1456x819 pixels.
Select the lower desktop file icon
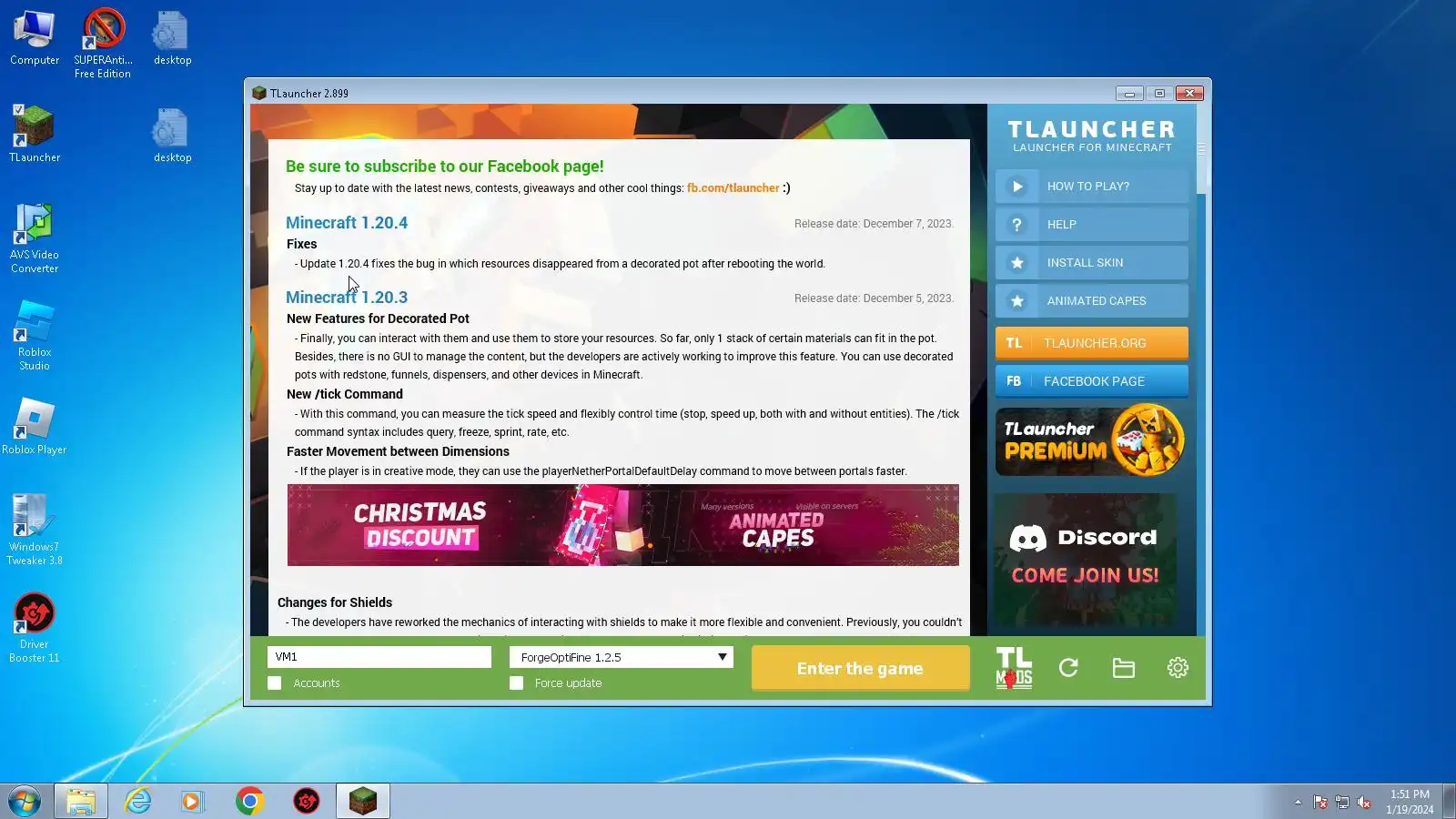point(172,136)
